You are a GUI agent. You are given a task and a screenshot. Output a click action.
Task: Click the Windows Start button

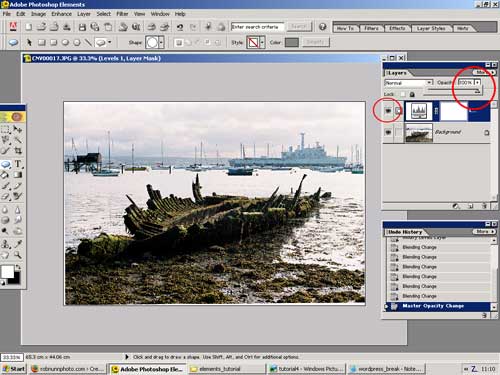pos(13,369)
